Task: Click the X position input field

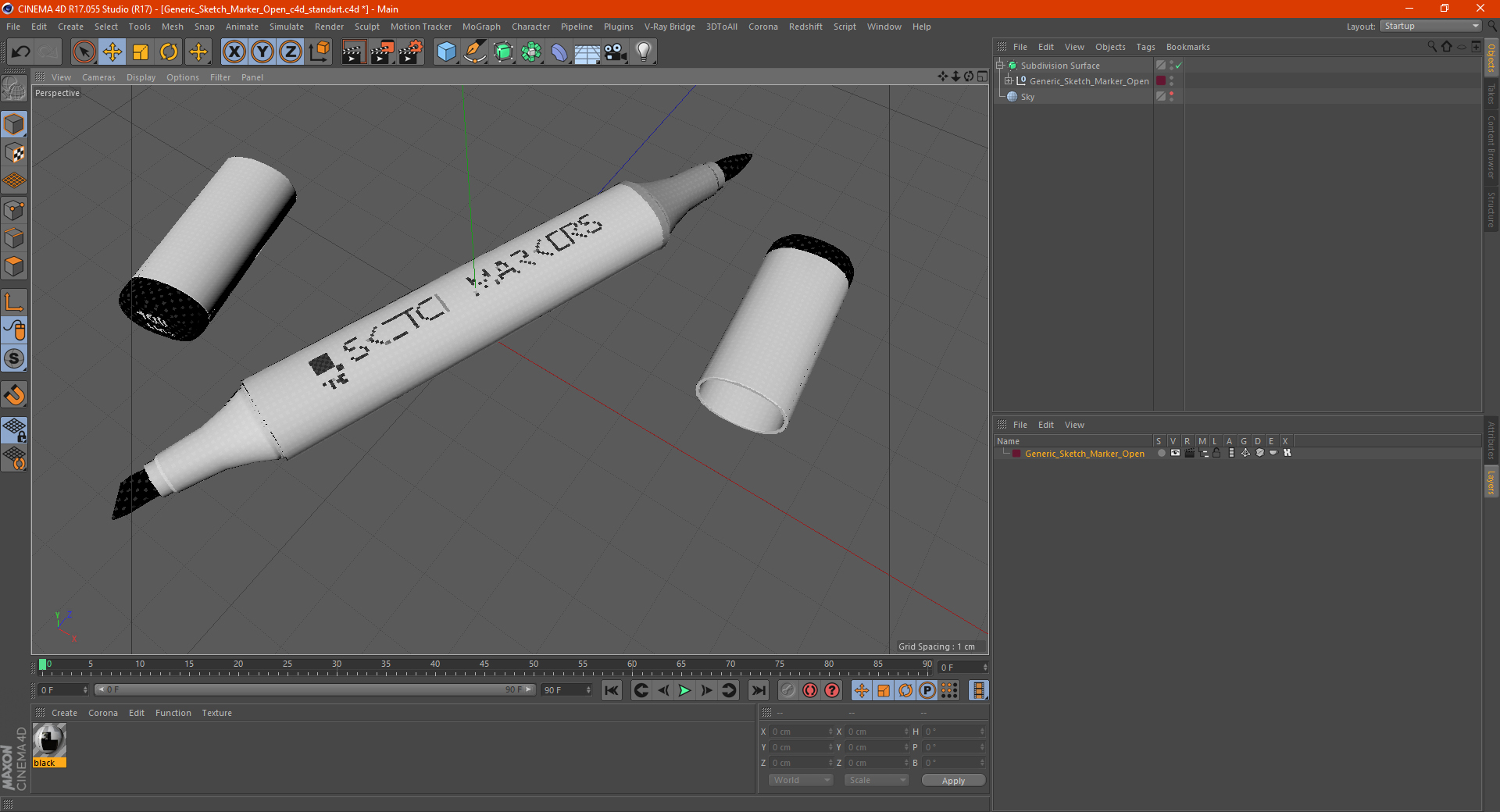Action: [x=801, y=732]
